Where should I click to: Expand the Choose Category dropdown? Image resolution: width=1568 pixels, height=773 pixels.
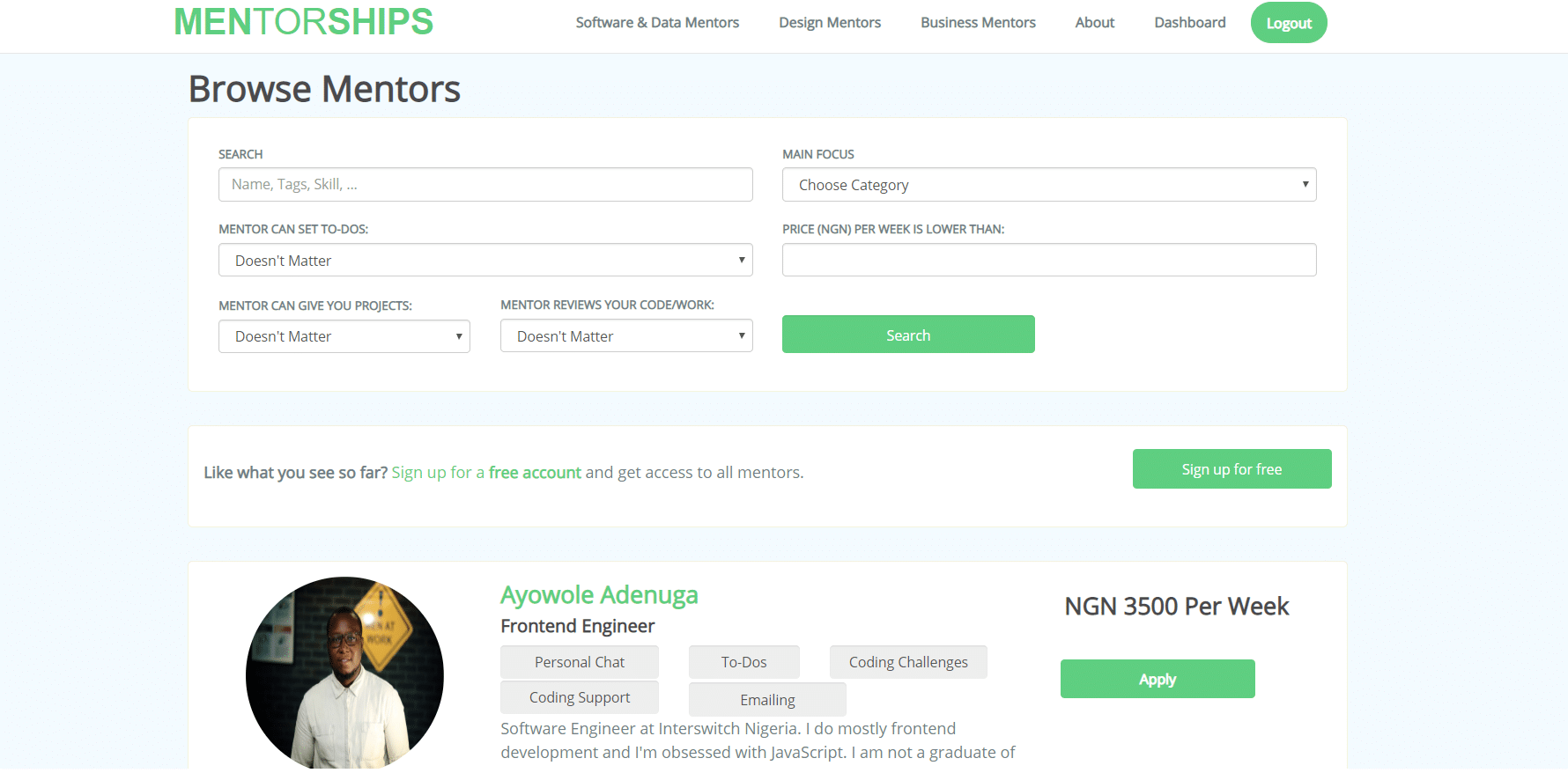coord(1049,185)
